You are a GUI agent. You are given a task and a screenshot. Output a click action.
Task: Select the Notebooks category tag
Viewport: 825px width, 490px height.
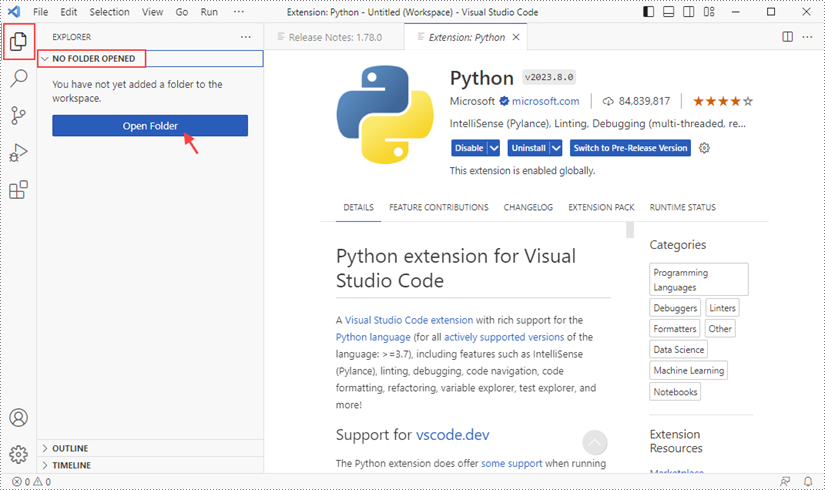point(675,392)
